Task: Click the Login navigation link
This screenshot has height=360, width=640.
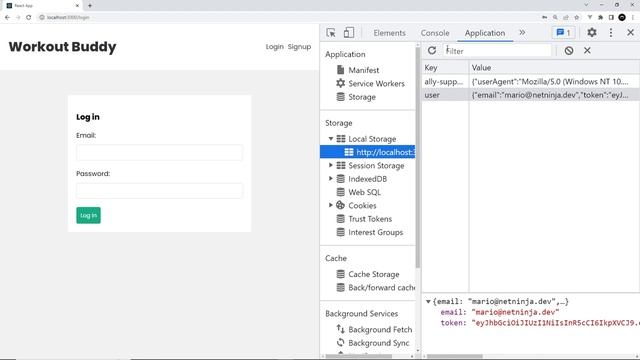Action: [x=274, y=47]
